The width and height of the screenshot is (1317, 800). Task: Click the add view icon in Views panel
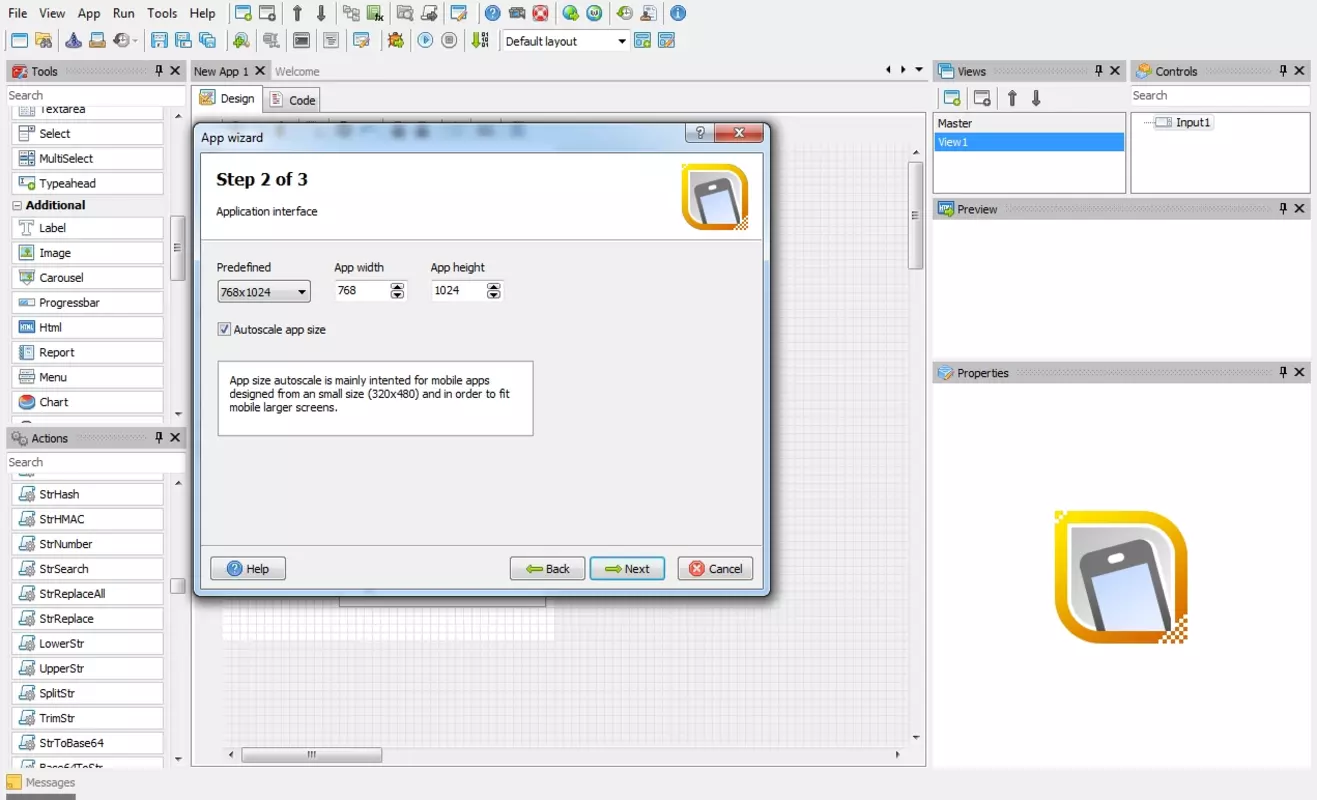pos(952,98)
